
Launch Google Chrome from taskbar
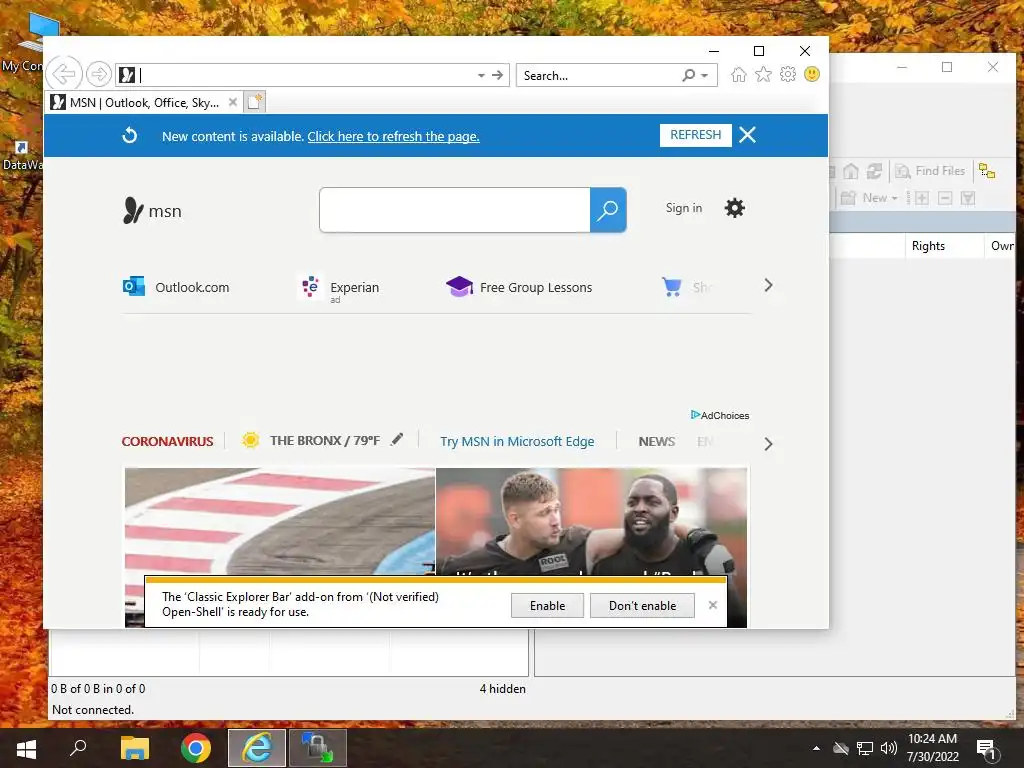[x=196, y=748]
